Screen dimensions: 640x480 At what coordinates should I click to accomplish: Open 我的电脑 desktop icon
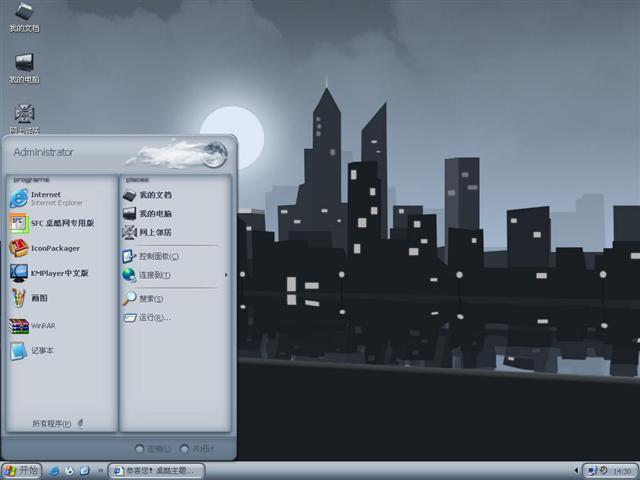coord(24,68)
